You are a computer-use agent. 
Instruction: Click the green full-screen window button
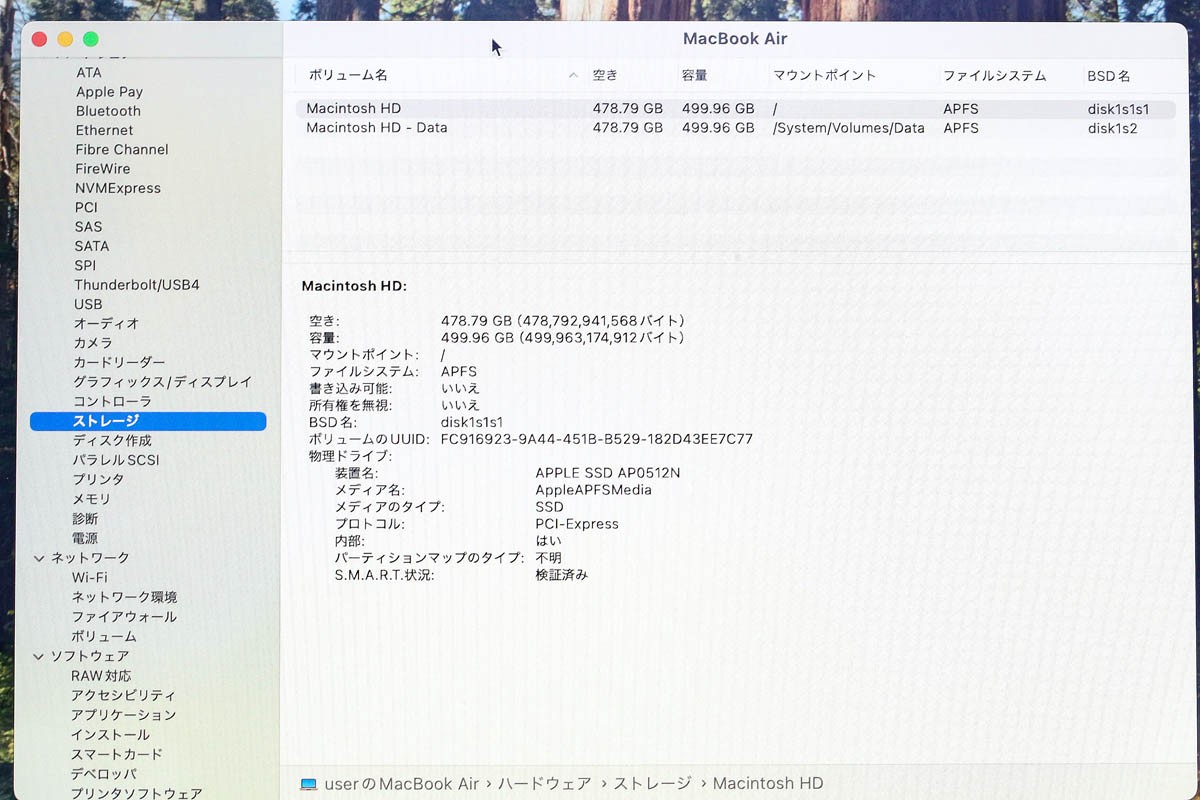[91, 39]
